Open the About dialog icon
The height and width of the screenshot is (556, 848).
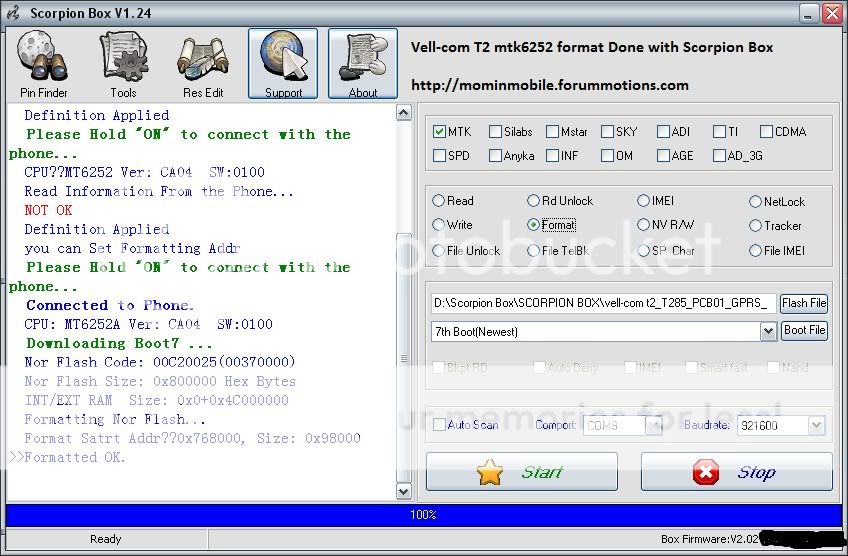pos(363,64)
